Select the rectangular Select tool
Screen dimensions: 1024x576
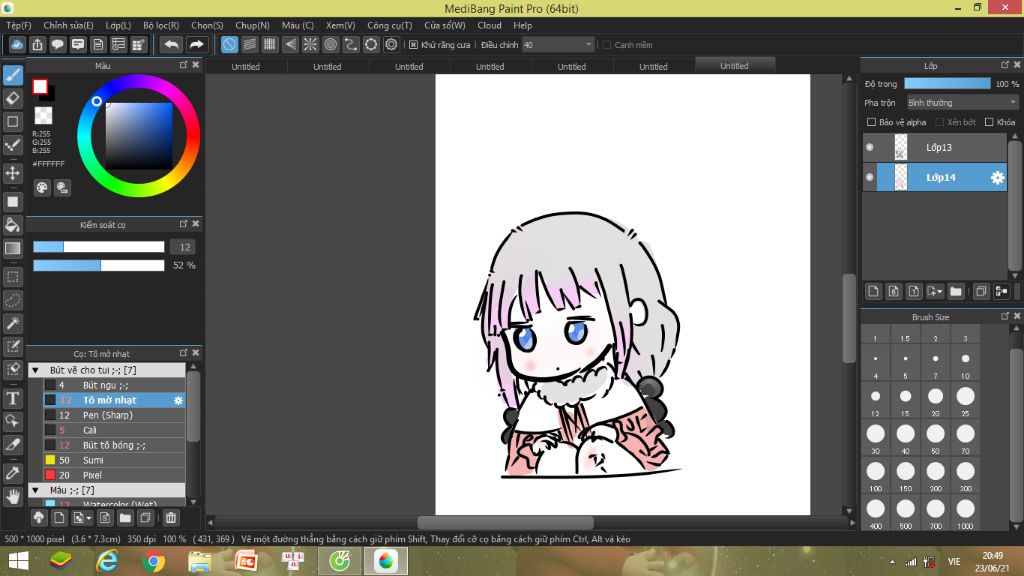tap(13, 277)
